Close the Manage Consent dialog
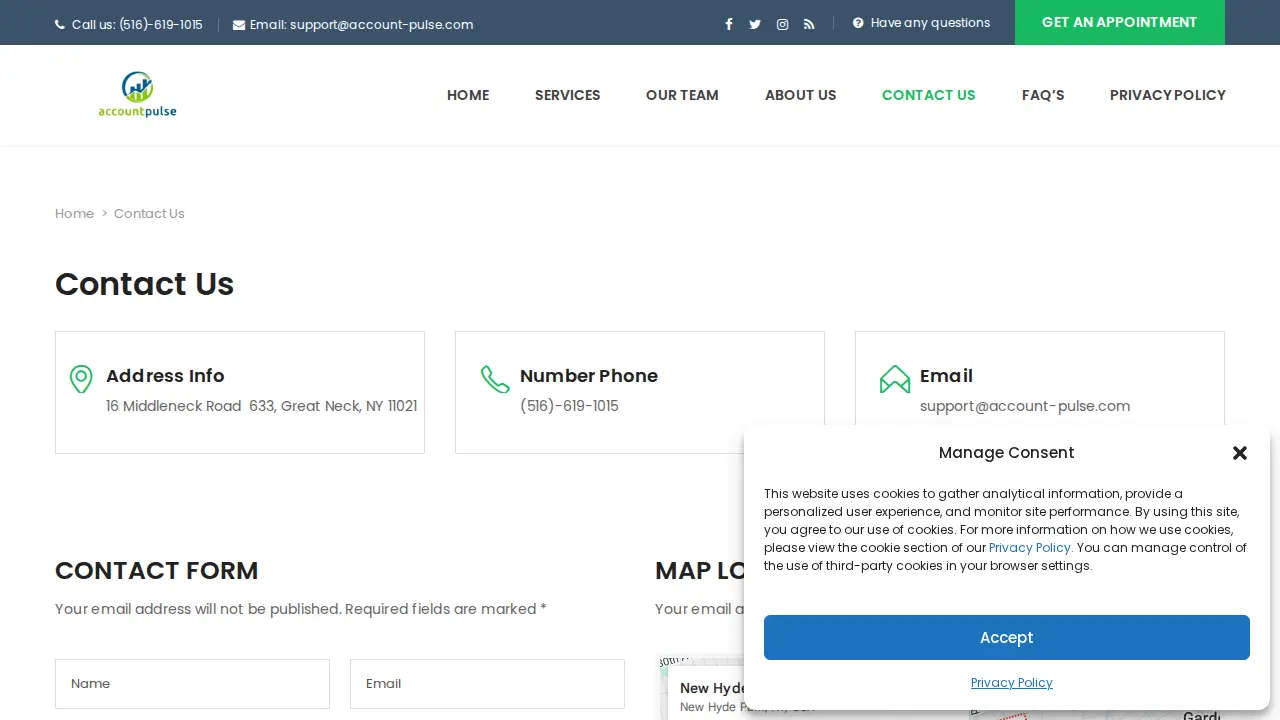This screenshot has width=1280, height=720. tap(1240, 453)
